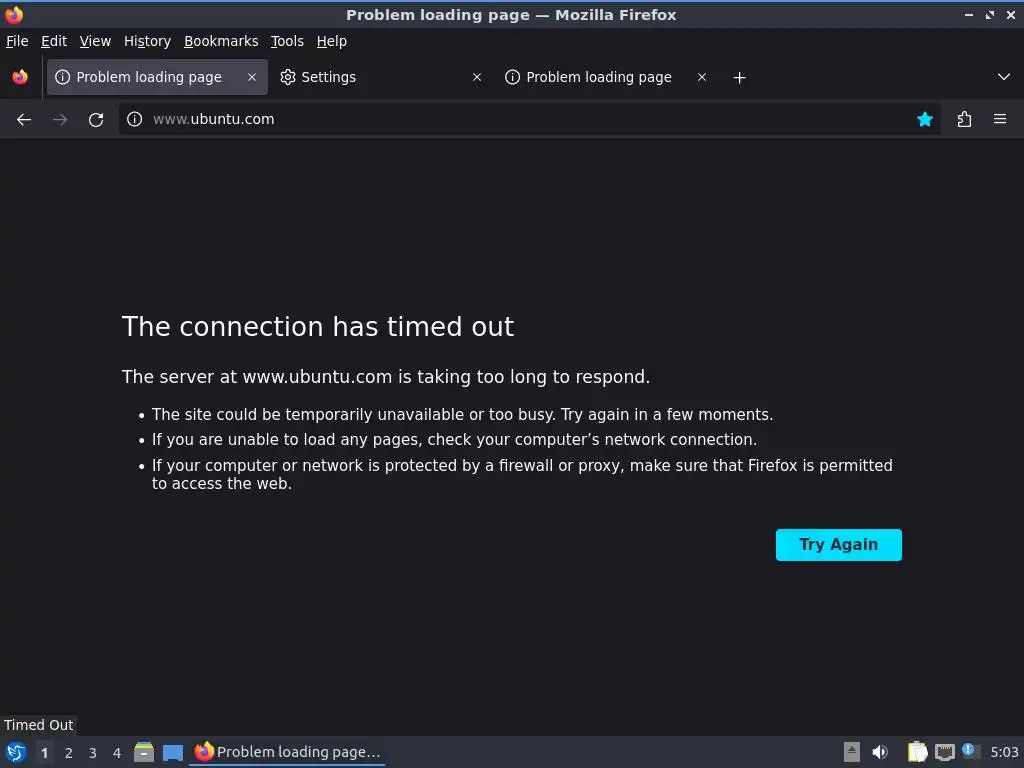The image size is (1024, 768).
Task: Open the Edit menu
Action: coord(54,41)
